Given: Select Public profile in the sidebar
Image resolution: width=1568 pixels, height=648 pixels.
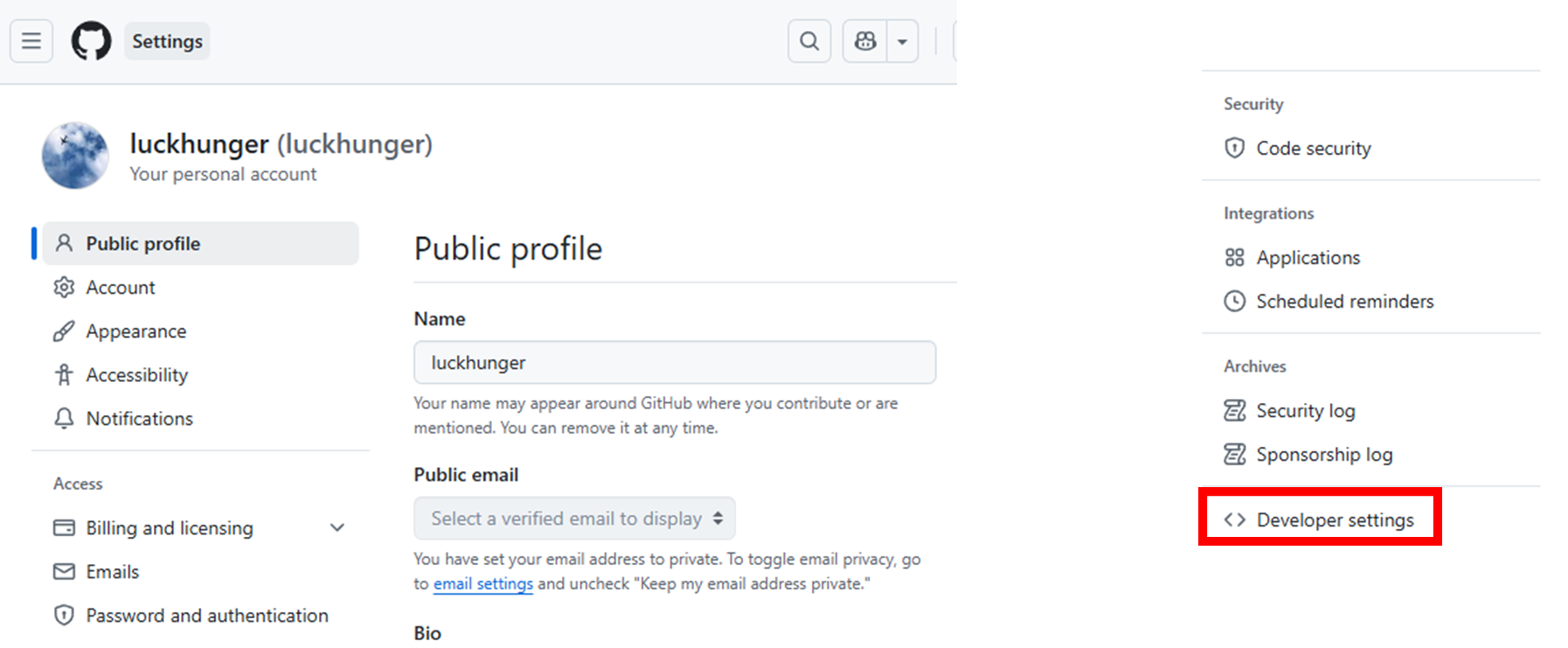Looking at the screenshot, I should [200, 243].
